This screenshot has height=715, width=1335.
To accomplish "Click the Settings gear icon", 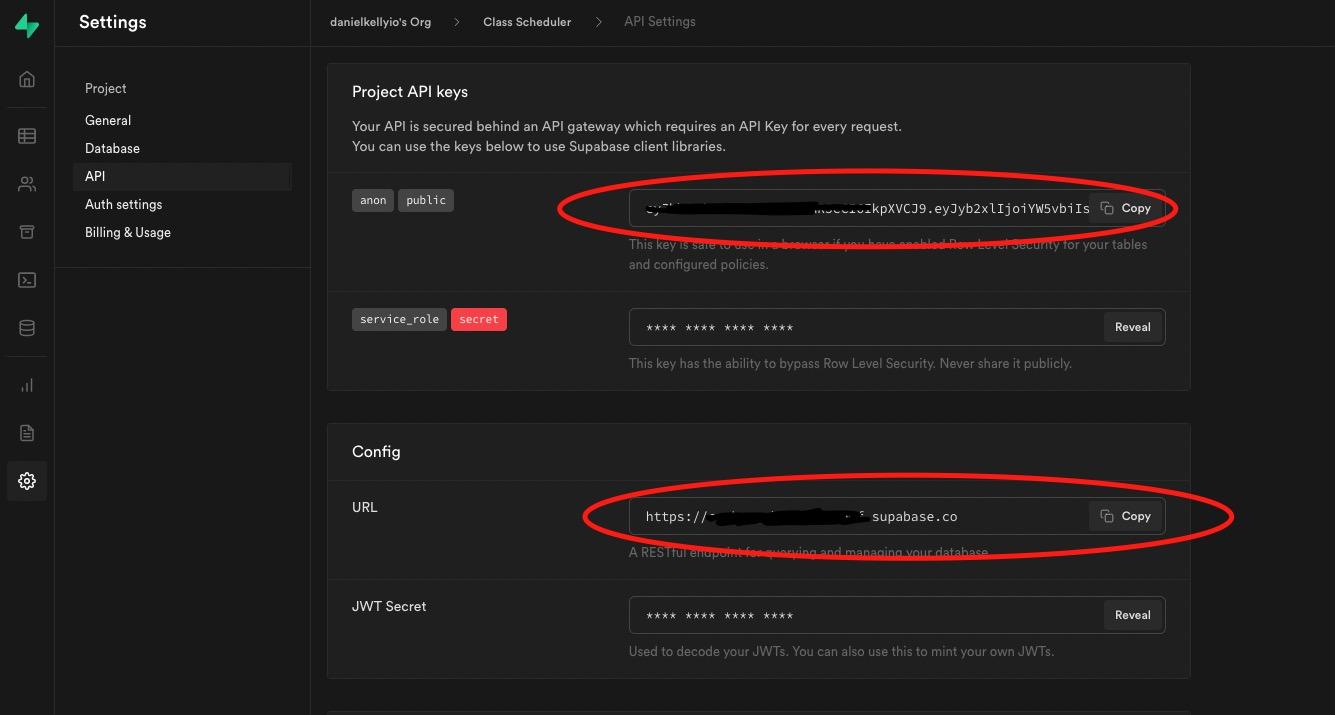I will tap(27, 481).
